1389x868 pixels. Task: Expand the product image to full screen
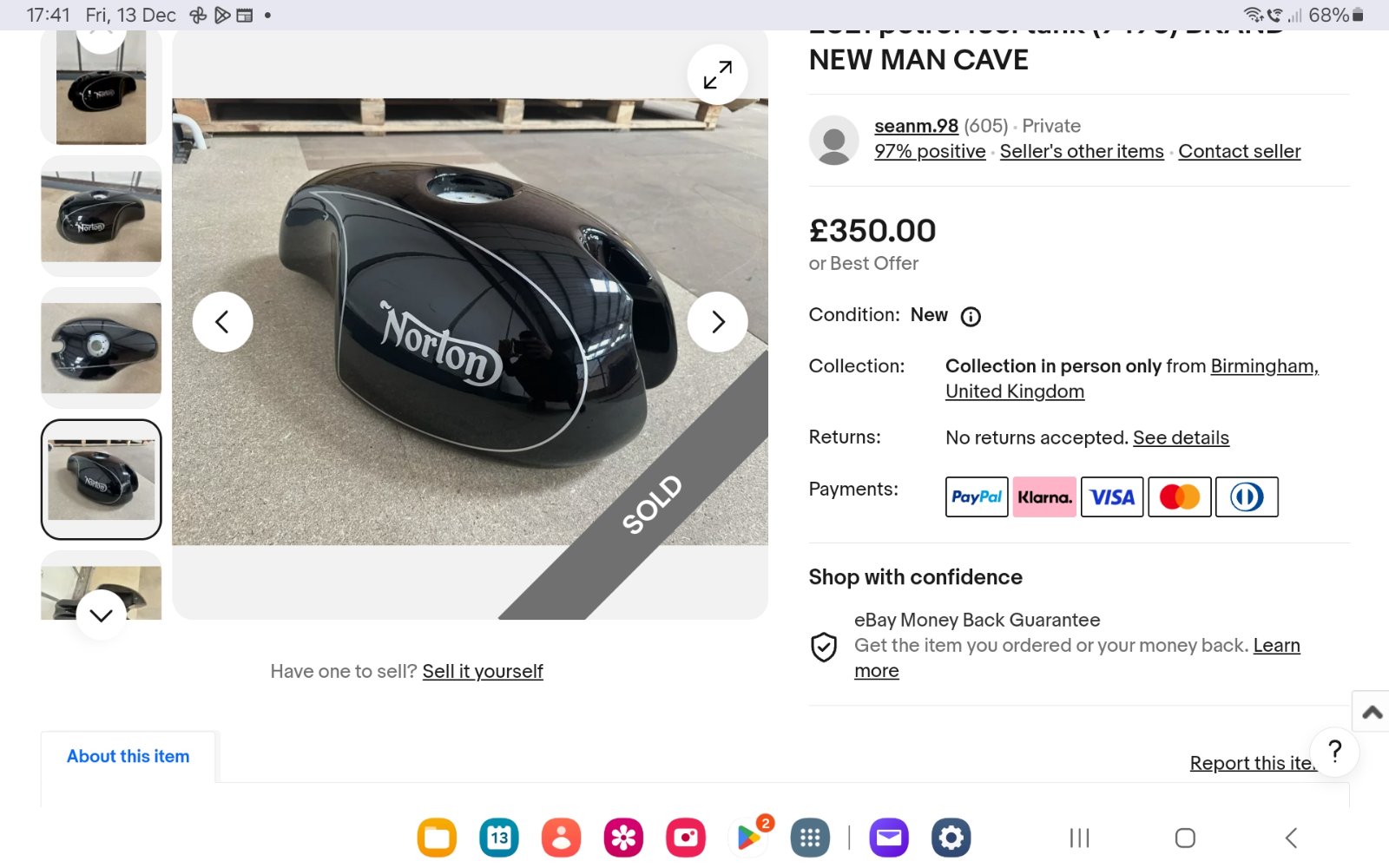coord(717,75)
